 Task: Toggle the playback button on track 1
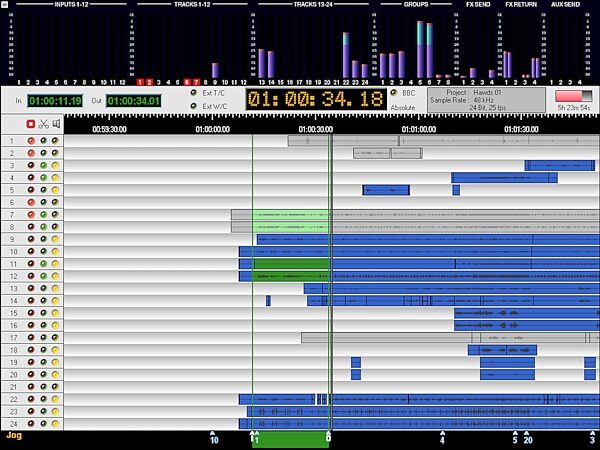click(55, 140)
